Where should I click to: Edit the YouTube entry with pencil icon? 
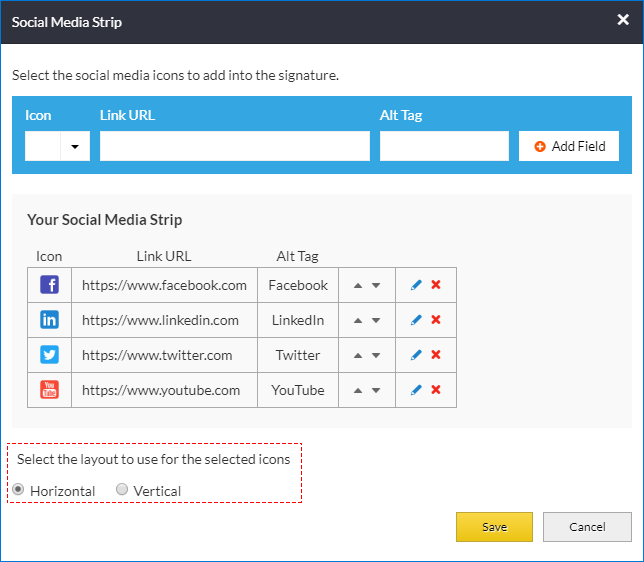pyautogui.click(x=416, y=389)
